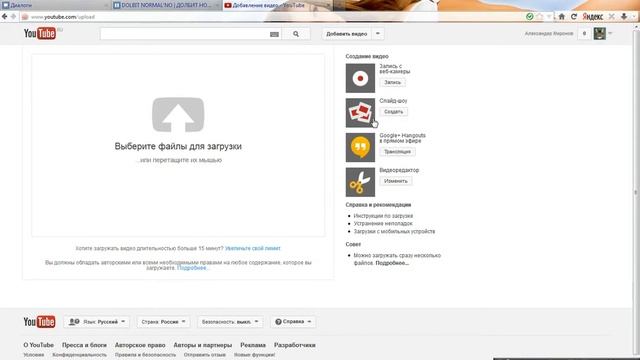
Task: Open the Безопасность: выкл. dropdown
Action: click(x=230, y=322)
